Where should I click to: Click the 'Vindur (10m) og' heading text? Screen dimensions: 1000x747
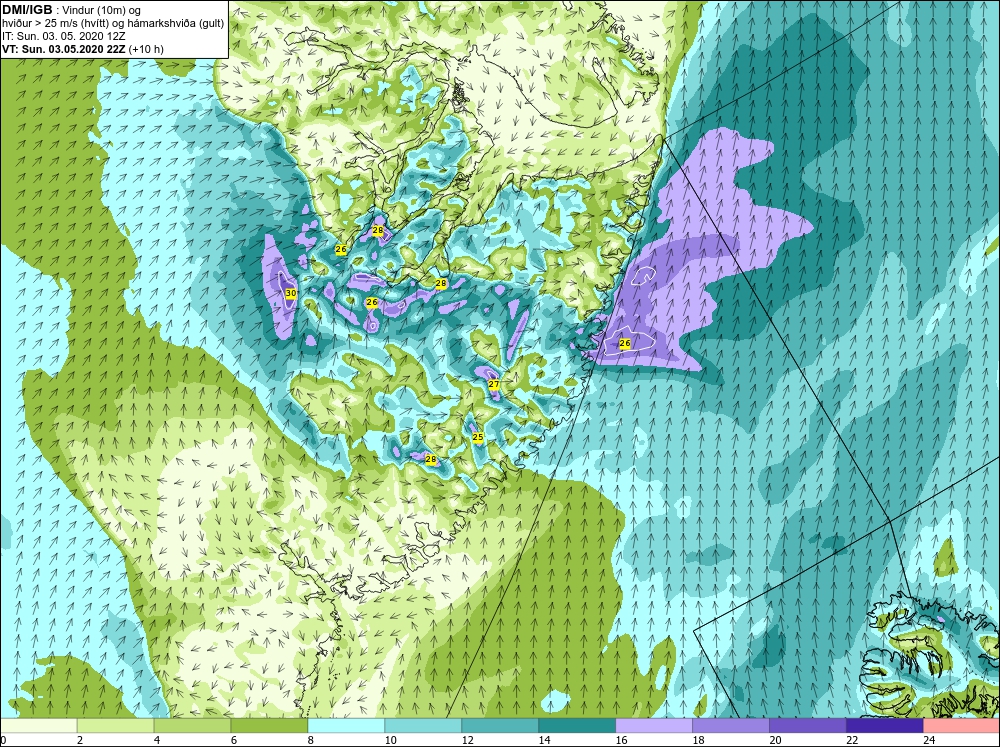click(101, 11)
